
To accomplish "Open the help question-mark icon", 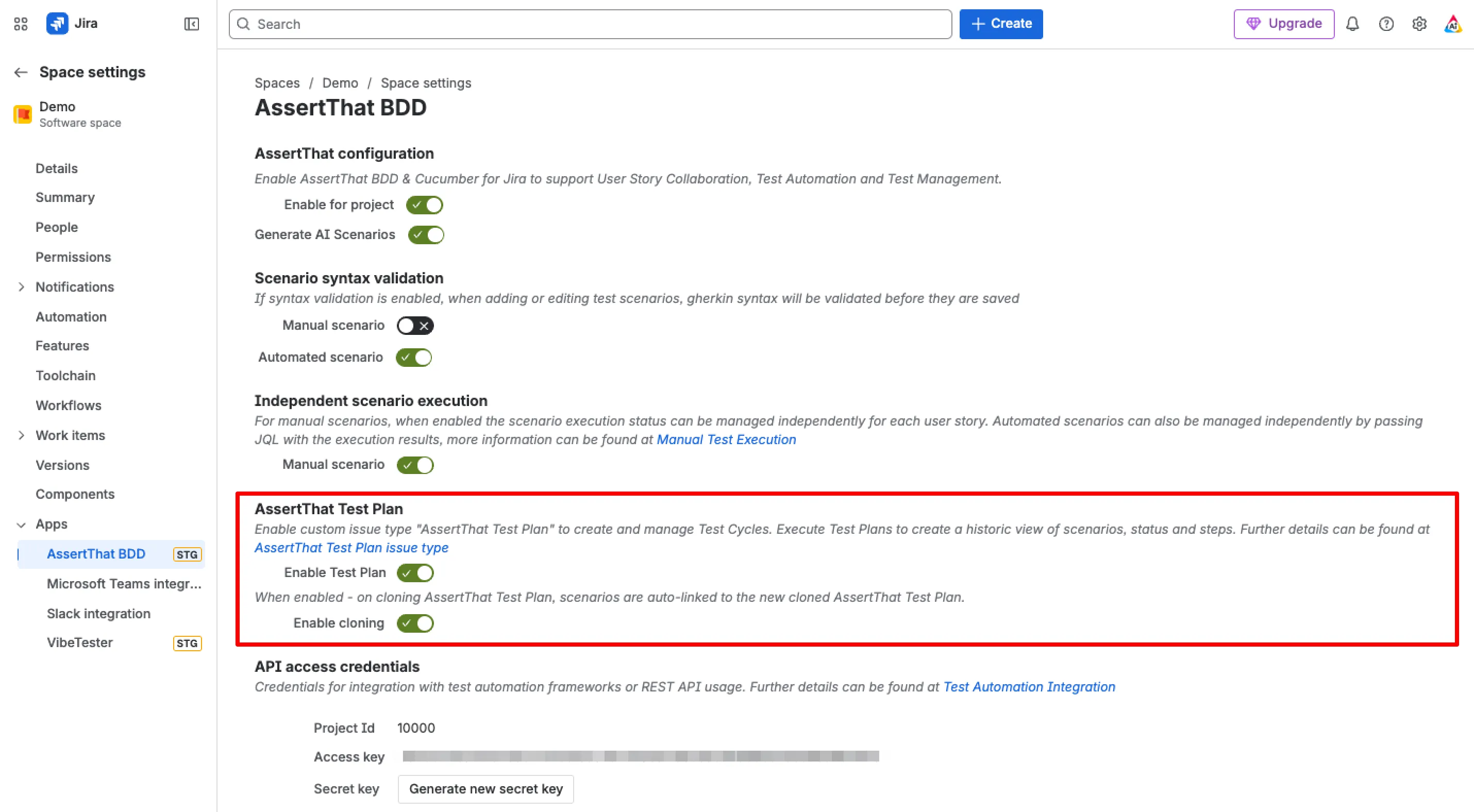I will tap(1386, 24).
